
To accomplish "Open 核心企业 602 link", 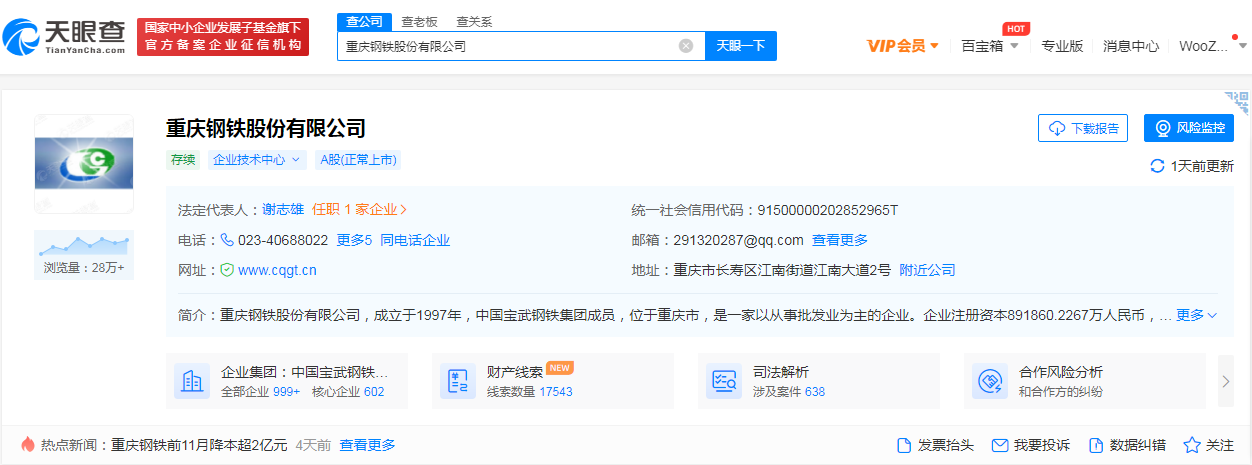I will click(348, 392).
